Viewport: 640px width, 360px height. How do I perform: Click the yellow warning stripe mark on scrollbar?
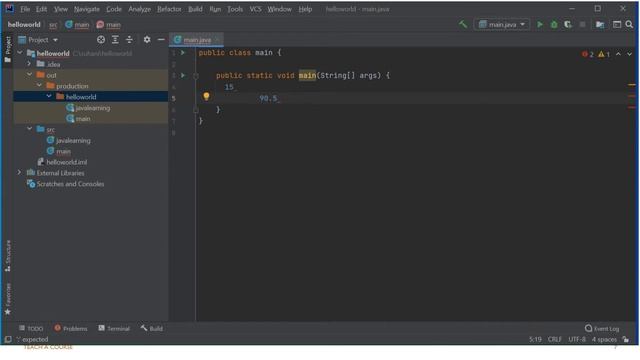(632, 85)
